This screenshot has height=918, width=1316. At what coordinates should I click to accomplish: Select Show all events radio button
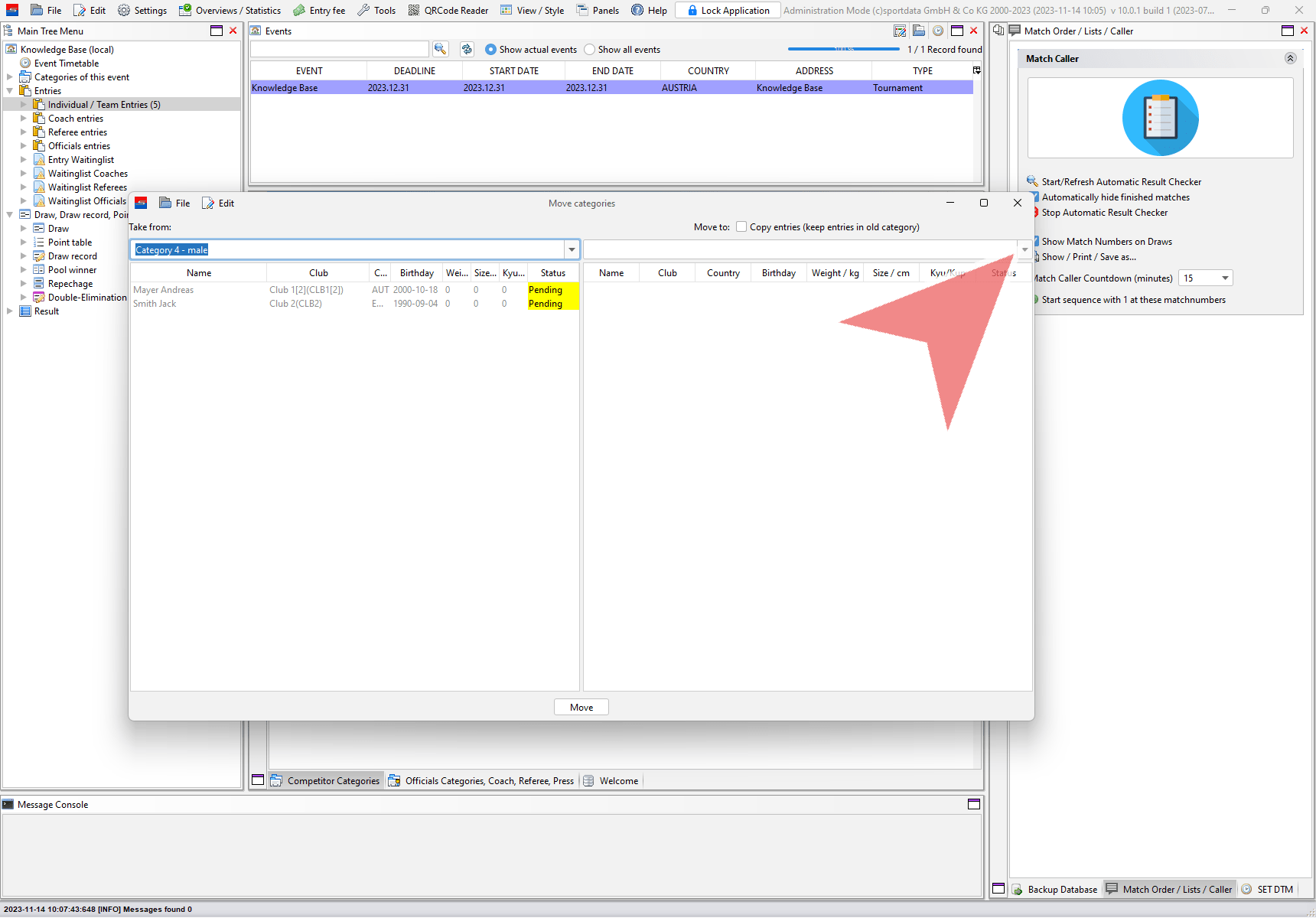coord(589,50)
